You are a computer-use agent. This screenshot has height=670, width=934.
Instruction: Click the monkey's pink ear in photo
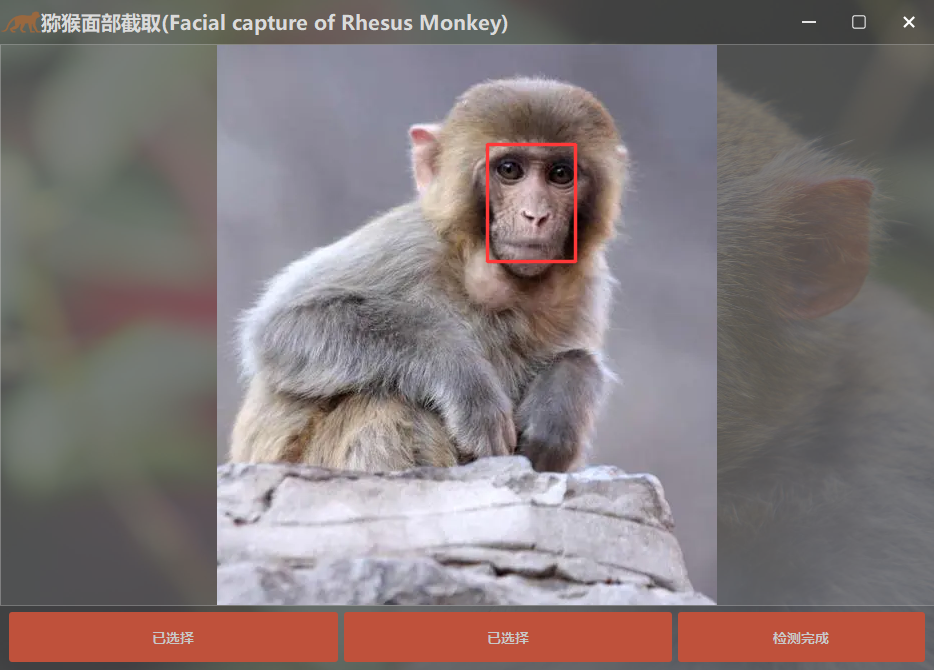click(x=426, y=156)
